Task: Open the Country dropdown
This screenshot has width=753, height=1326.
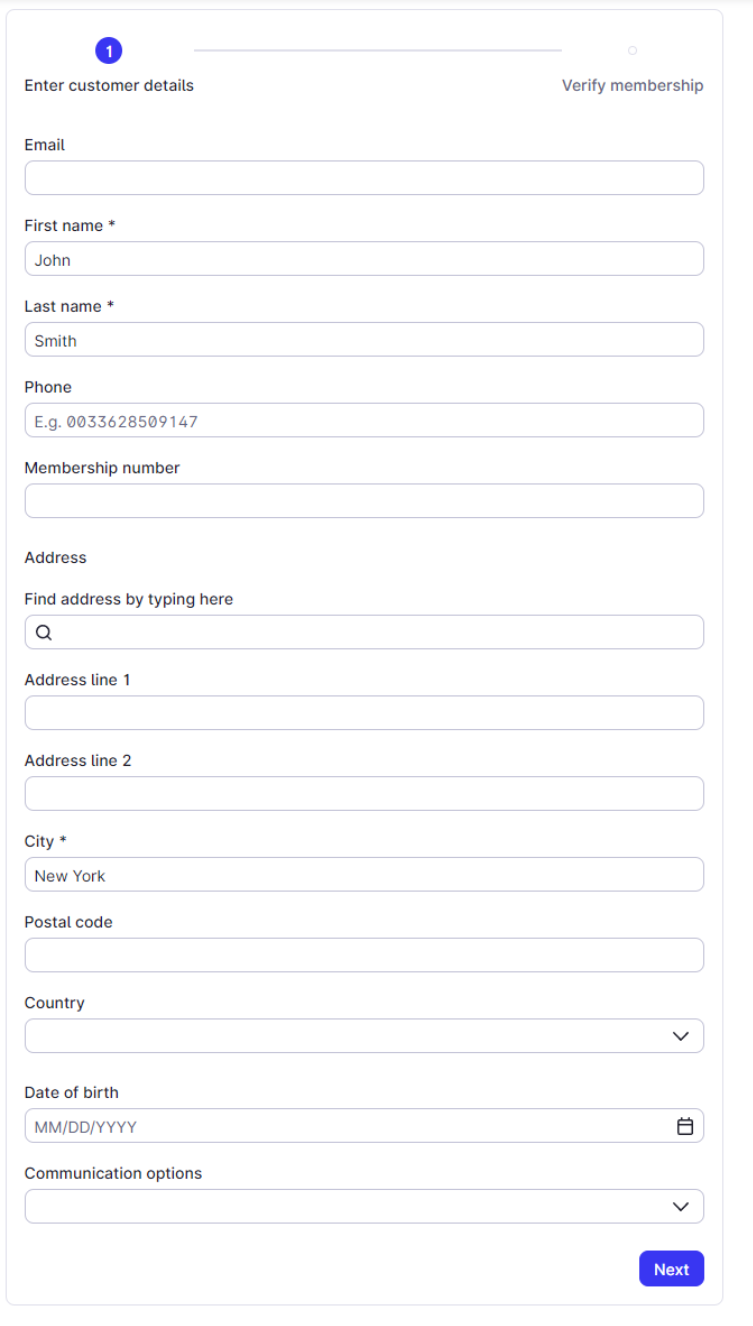Action: coord(363,1035)
